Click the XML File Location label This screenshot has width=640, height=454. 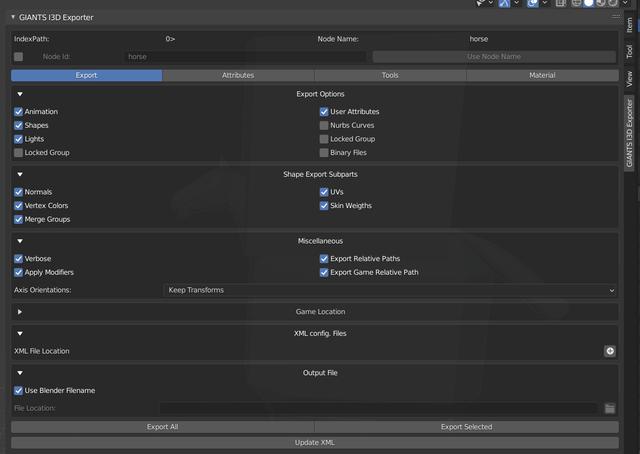(x=42, y=351)
